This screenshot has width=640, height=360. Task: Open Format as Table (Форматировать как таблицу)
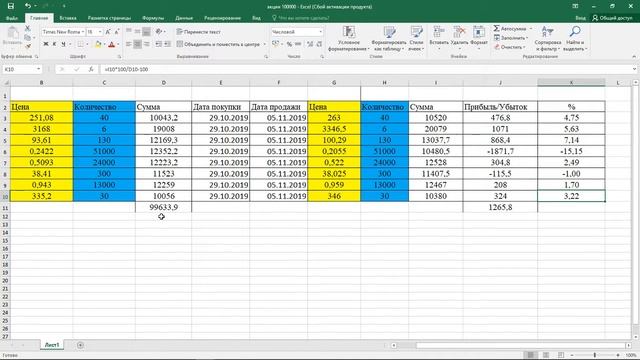point(389,38)
